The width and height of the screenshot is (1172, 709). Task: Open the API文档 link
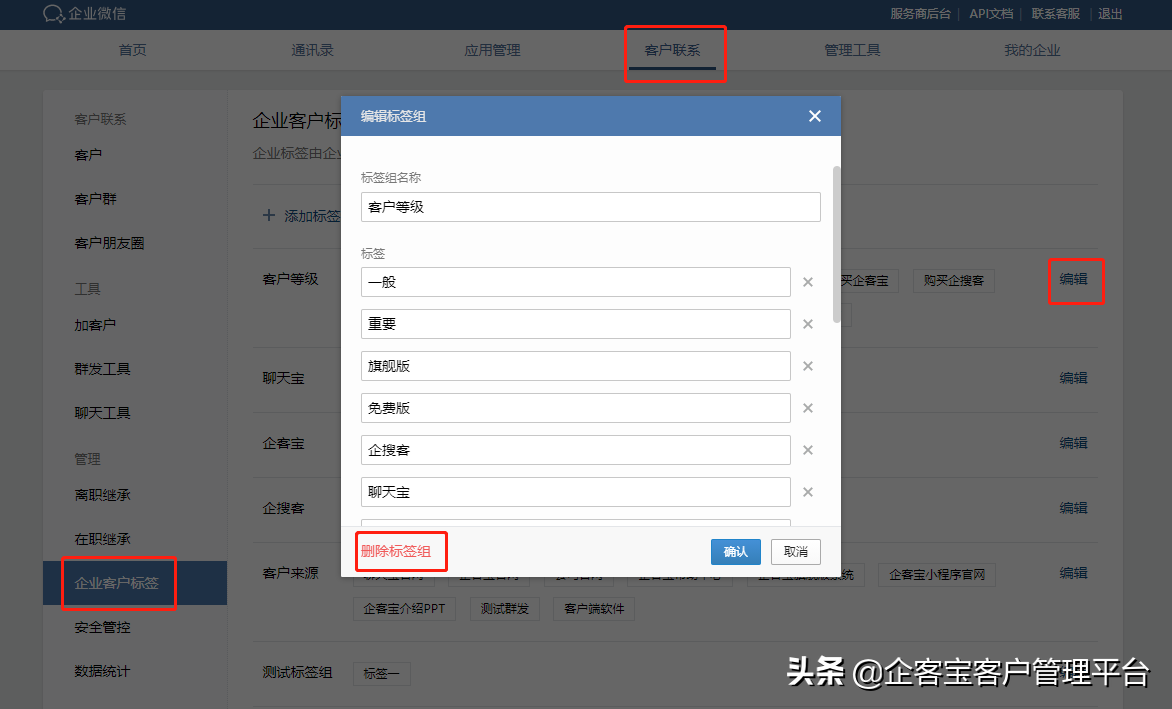pyautogui.click(x=991, y=13)
